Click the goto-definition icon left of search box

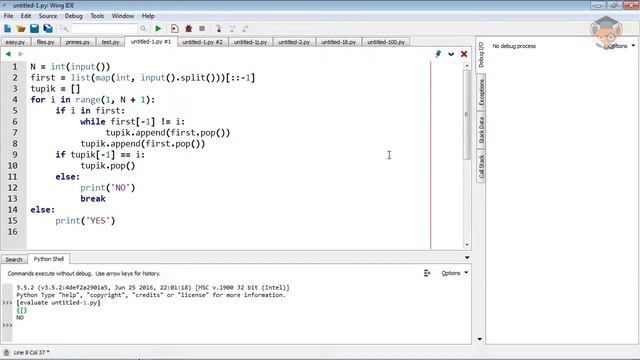64,29
